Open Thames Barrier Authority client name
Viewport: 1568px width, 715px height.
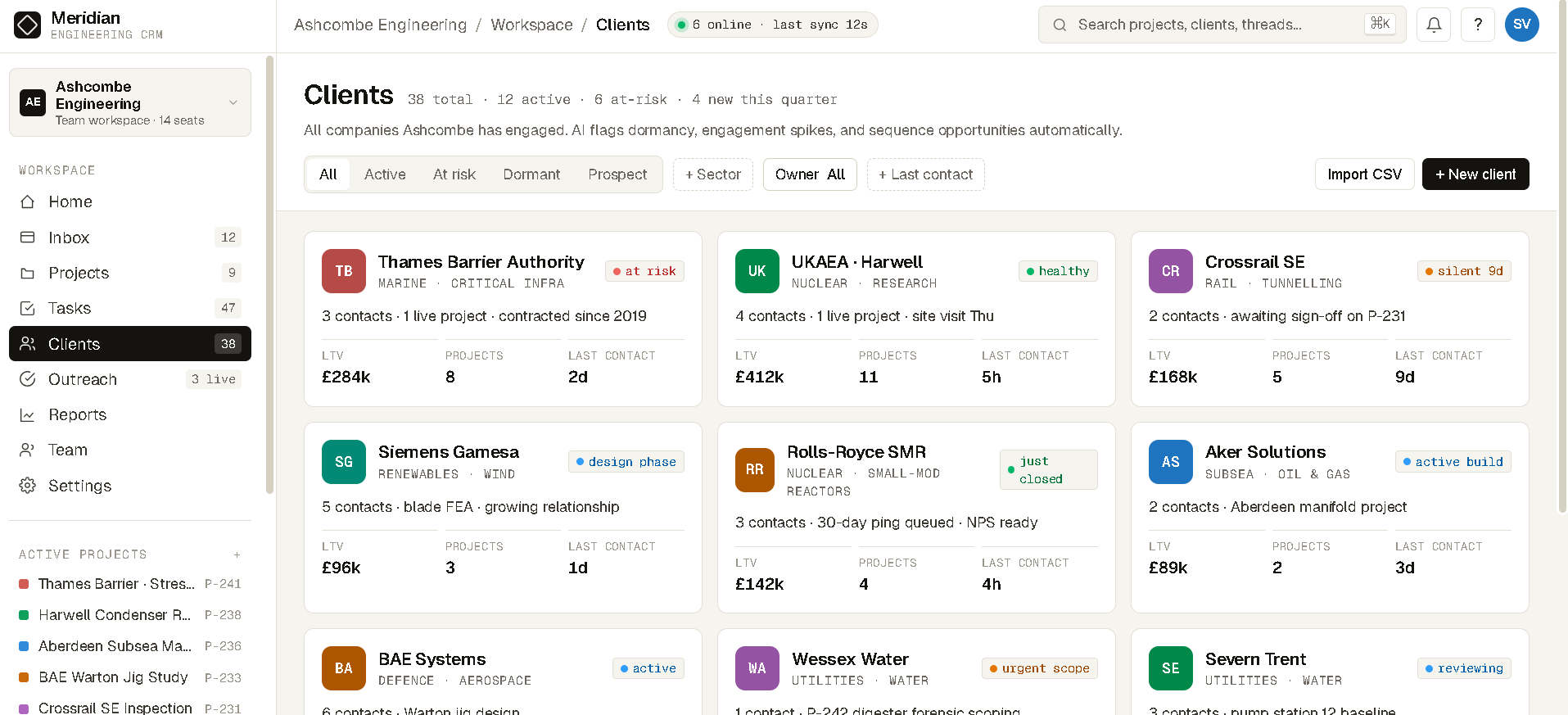click(481, 262)
